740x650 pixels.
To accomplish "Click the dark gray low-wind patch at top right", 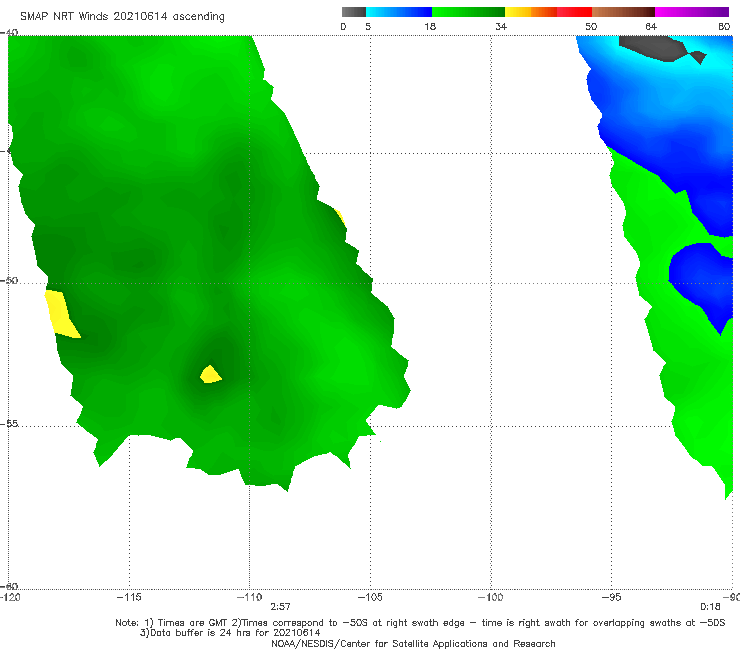I will 661,49.
